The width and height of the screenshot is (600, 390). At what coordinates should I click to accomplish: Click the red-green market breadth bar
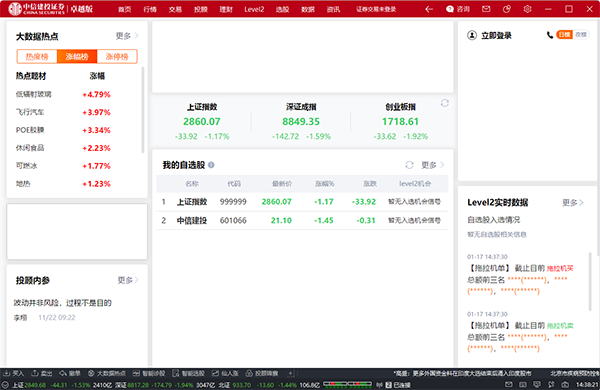click(347, 384)
